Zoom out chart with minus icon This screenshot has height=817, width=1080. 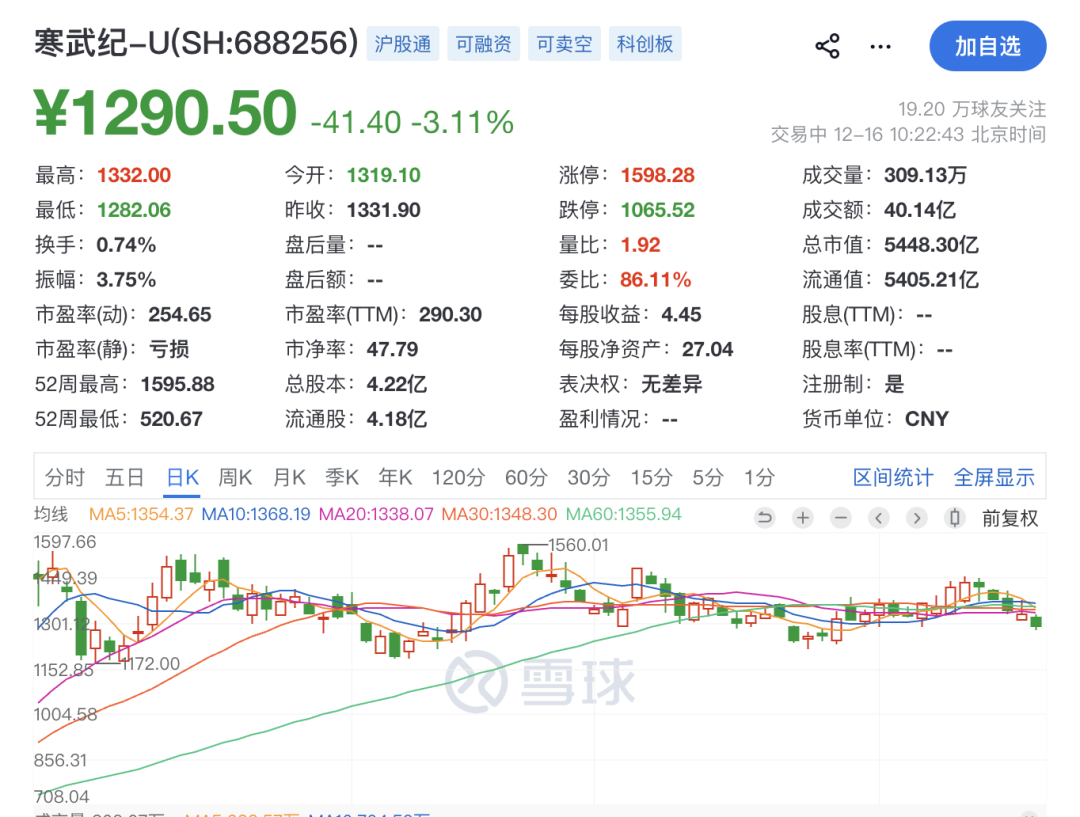click(841, 518)
